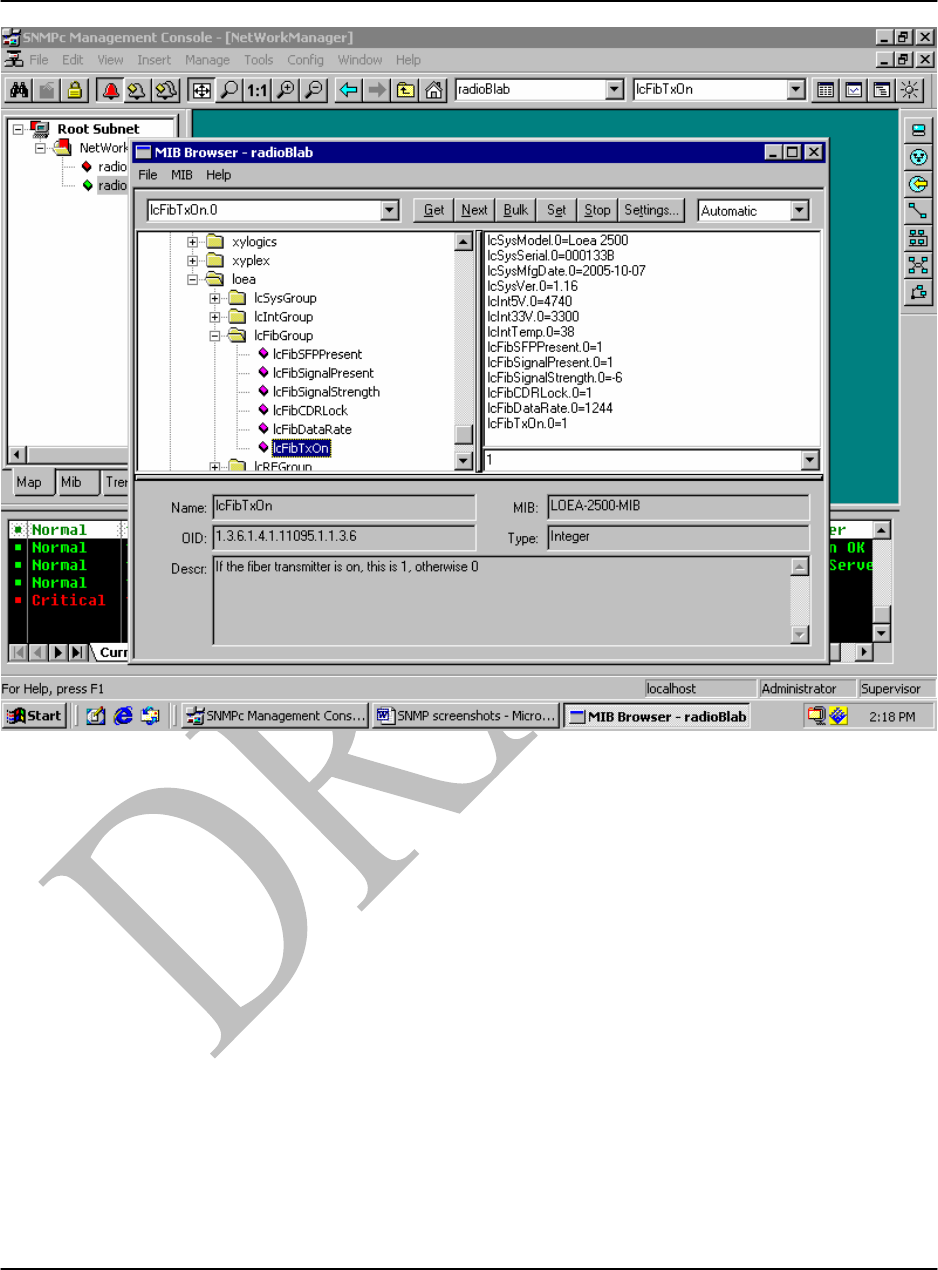The image size is (938, 1270).
Task: Click the yellow left-arrow icon in right toolbar
Action: [917, 184]
